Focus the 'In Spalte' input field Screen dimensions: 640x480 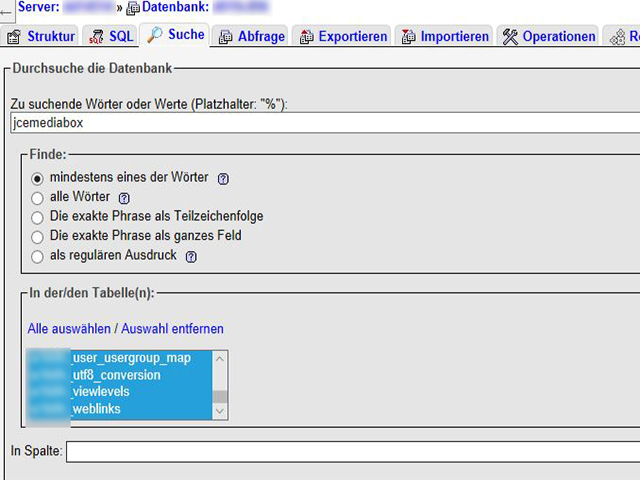click(x=353, y=451)
